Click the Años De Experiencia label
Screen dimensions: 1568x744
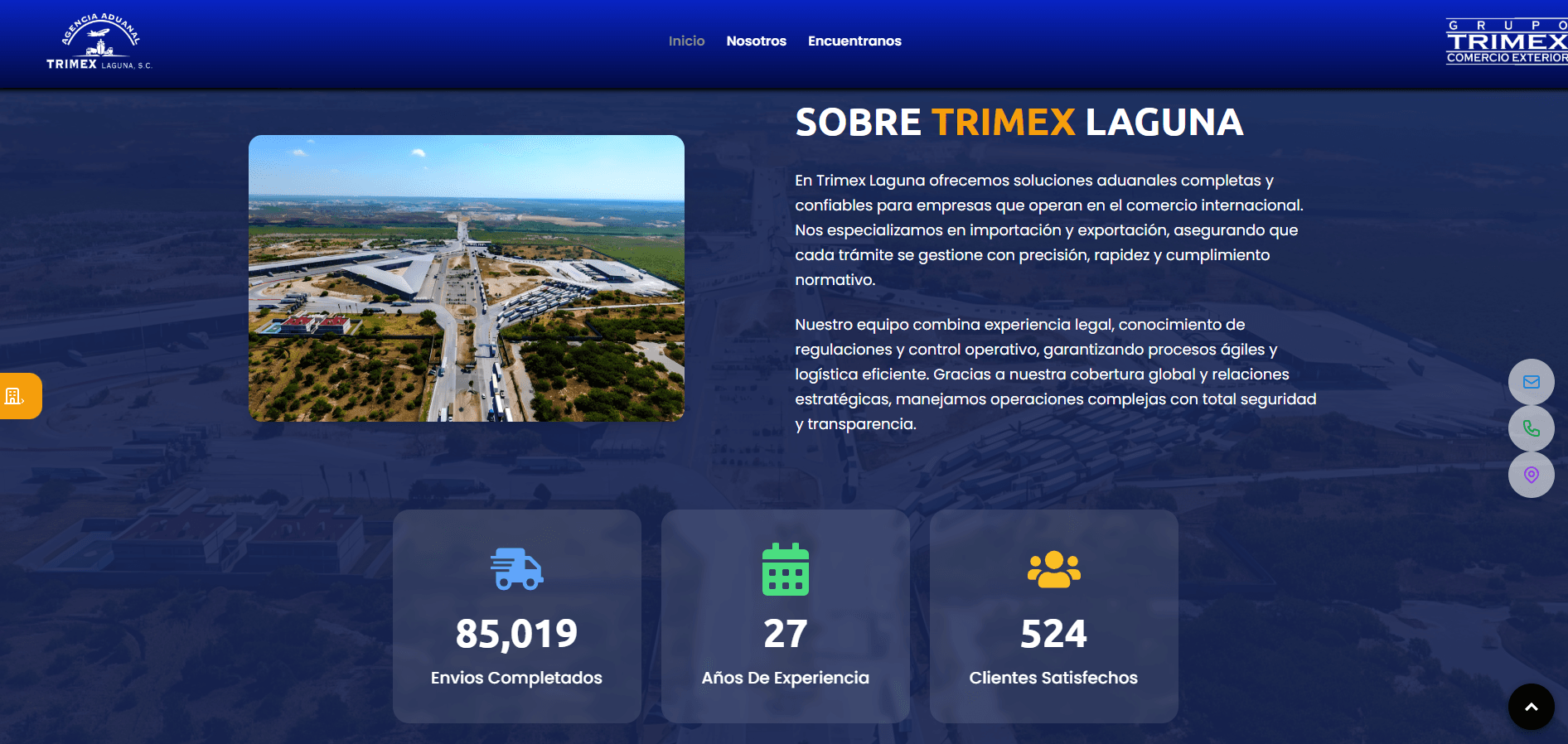click(x=785, y=678)
